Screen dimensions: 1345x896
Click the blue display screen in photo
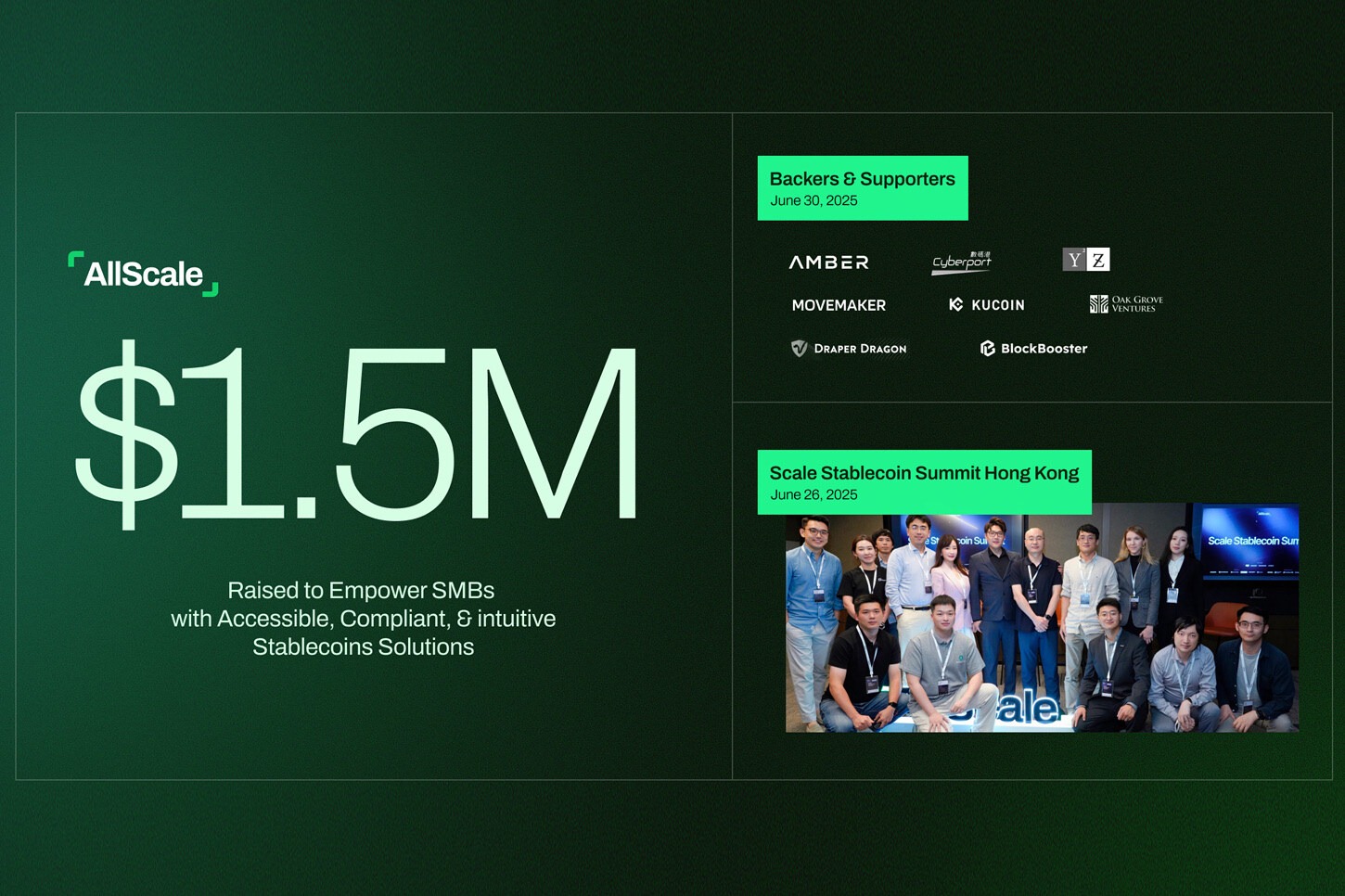pos(1250,543)
